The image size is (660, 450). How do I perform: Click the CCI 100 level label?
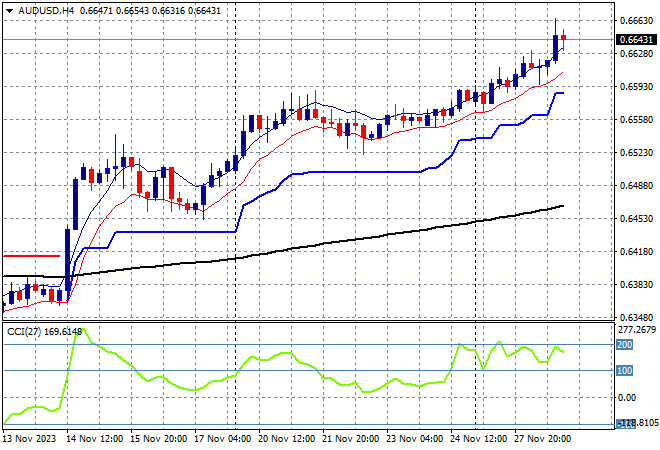click(625, 371)
